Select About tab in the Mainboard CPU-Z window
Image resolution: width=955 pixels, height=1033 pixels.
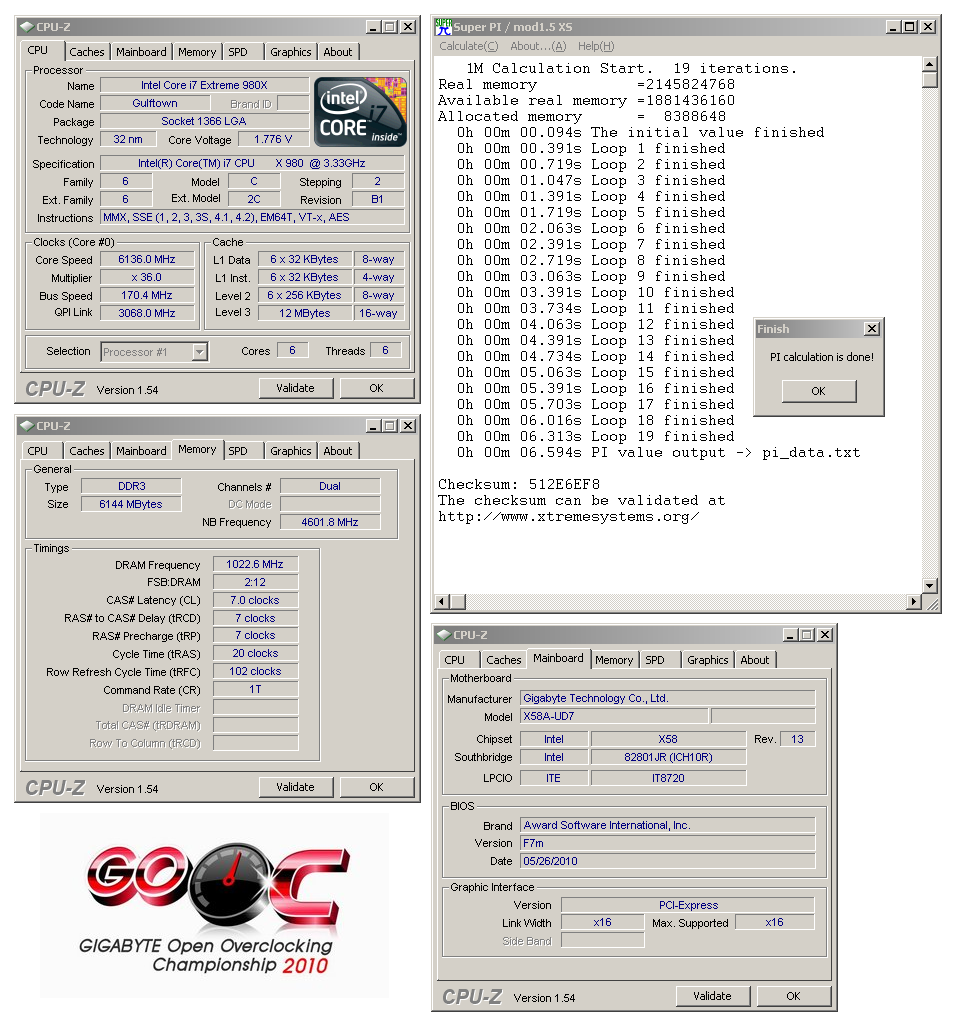(x=755, y=660)
